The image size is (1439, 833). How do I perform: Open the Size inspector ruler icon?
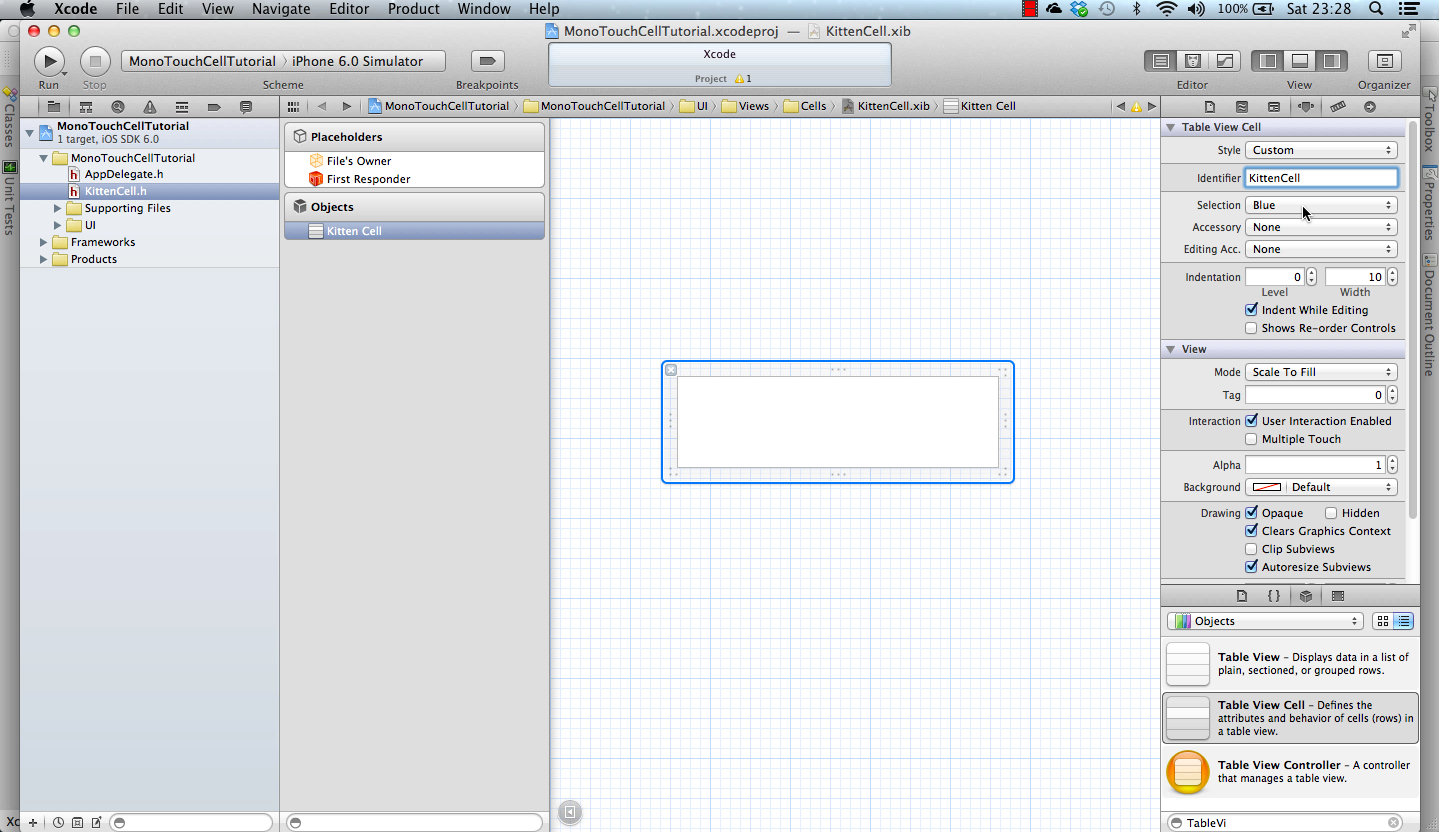1338,106
